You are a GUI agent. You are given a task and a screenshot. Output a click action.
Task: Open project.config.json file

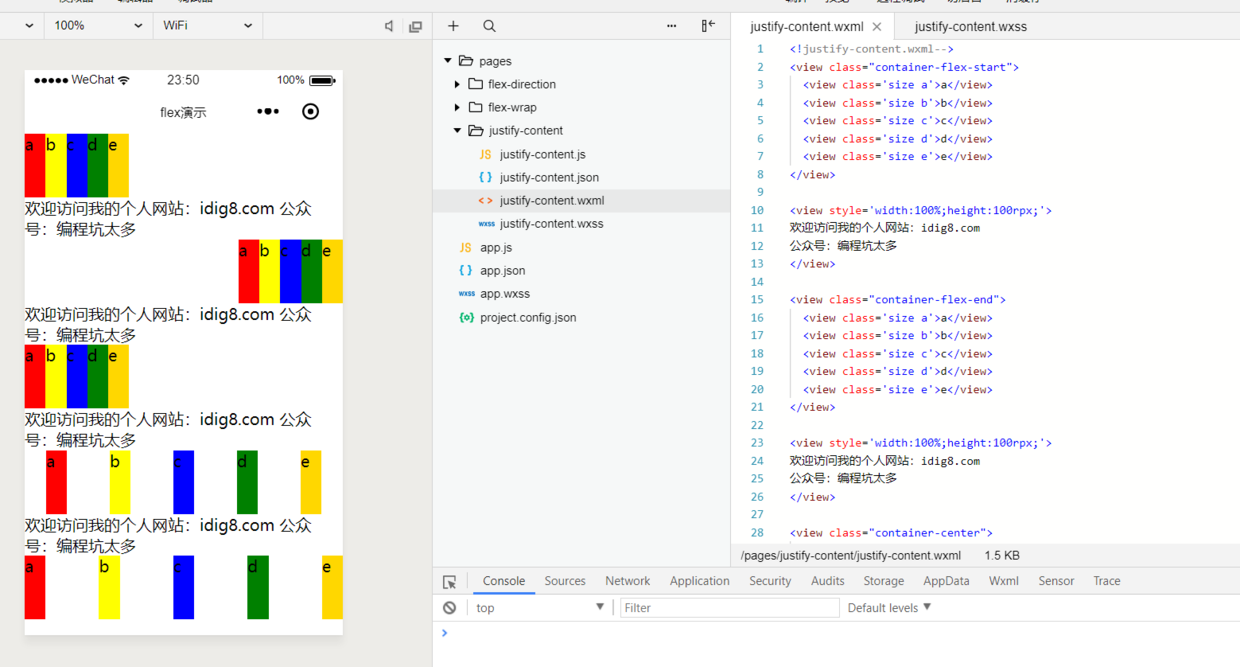coord(527,317)
